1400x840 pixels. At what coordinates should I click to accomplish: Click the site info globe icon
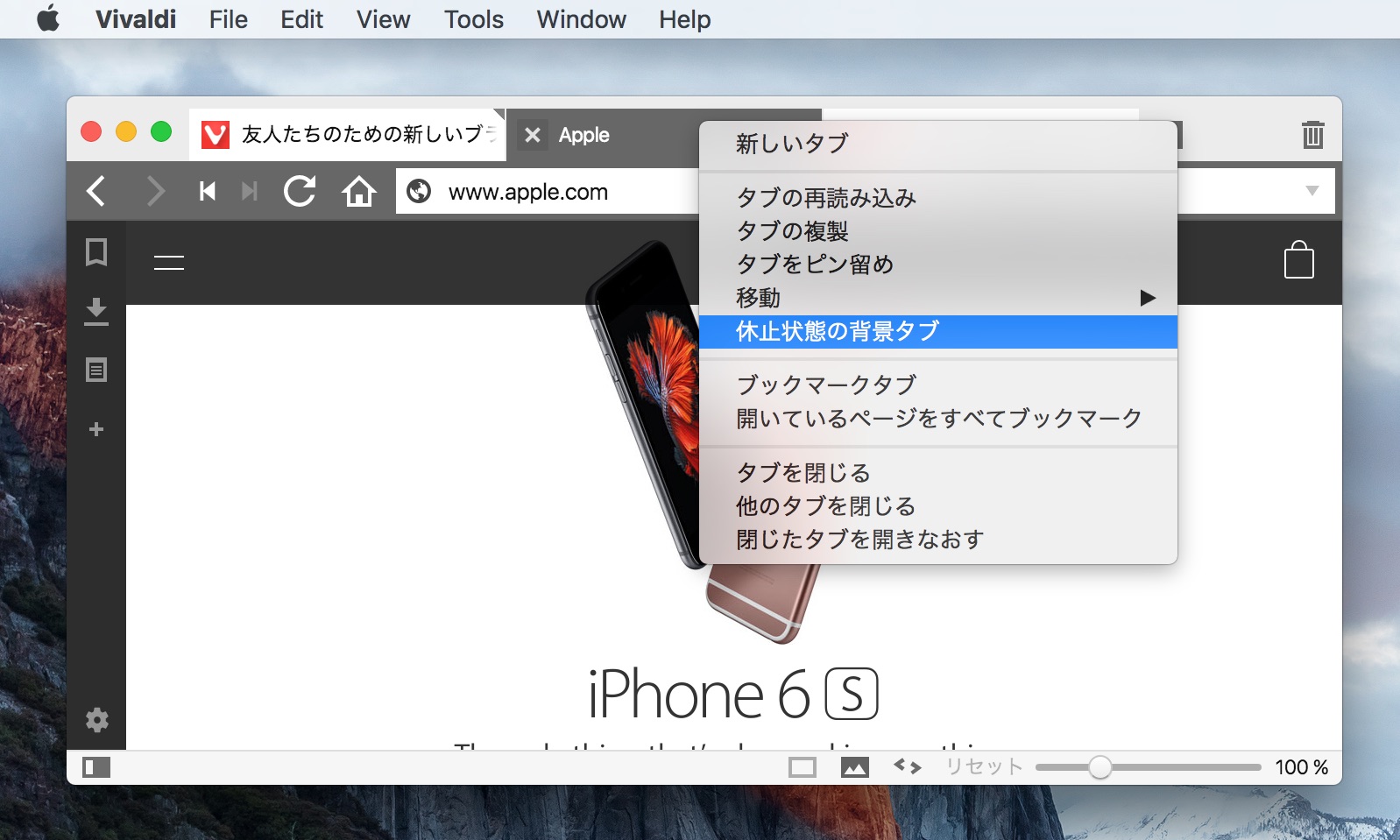coord(419,191)
